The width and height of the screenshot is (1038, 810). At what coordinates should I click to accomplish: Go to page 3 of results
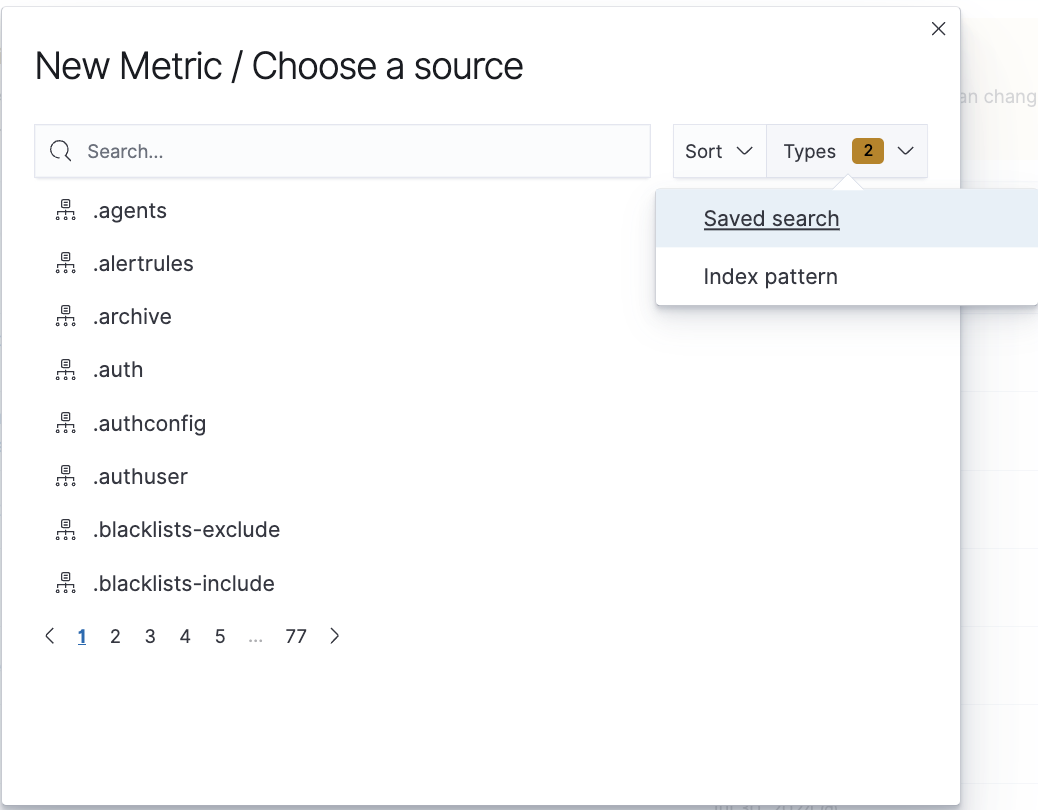click(x=150, y=636)
